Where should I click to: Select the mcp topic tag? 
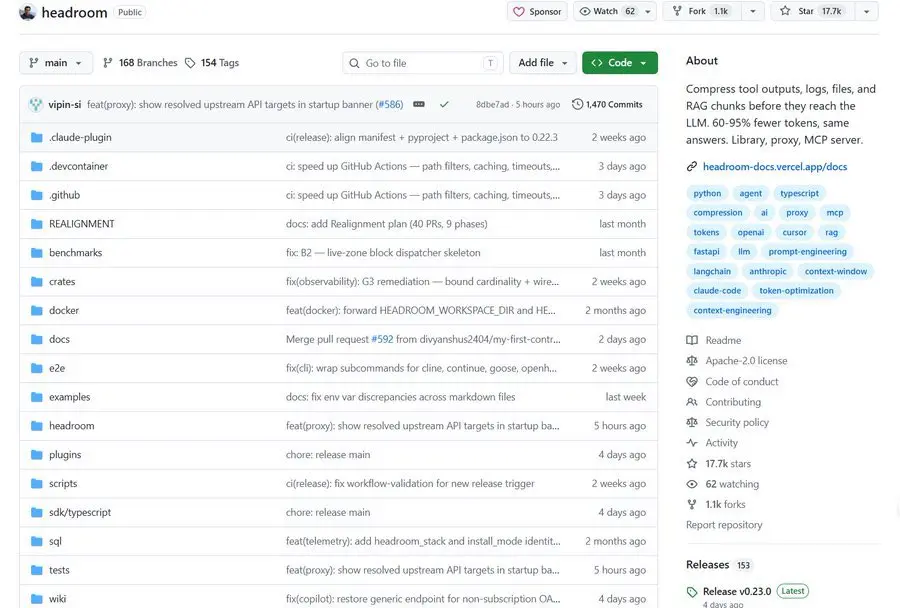coord(835,213)
